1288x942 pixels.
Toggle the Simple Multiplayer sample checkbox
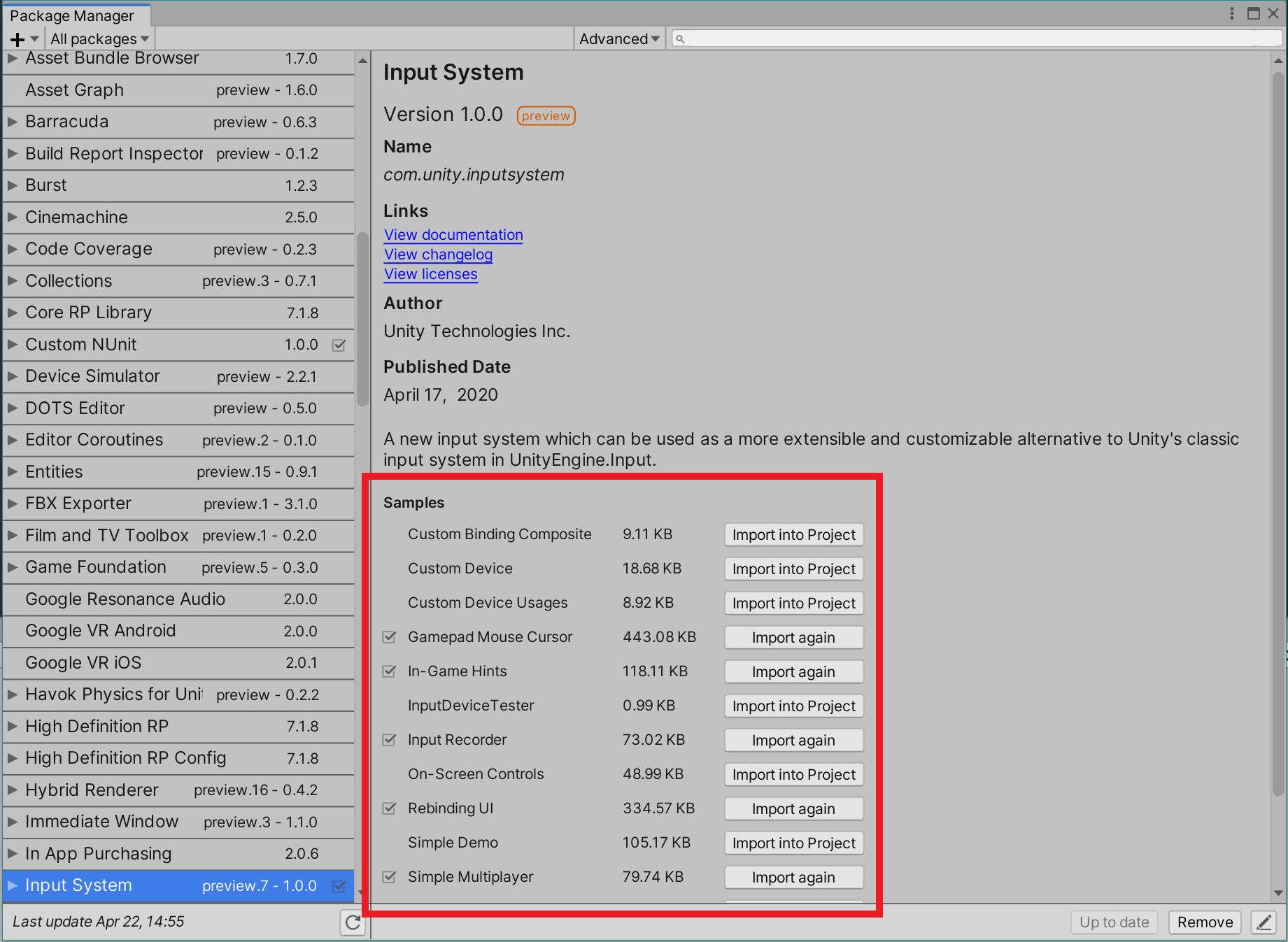(390, 877)
